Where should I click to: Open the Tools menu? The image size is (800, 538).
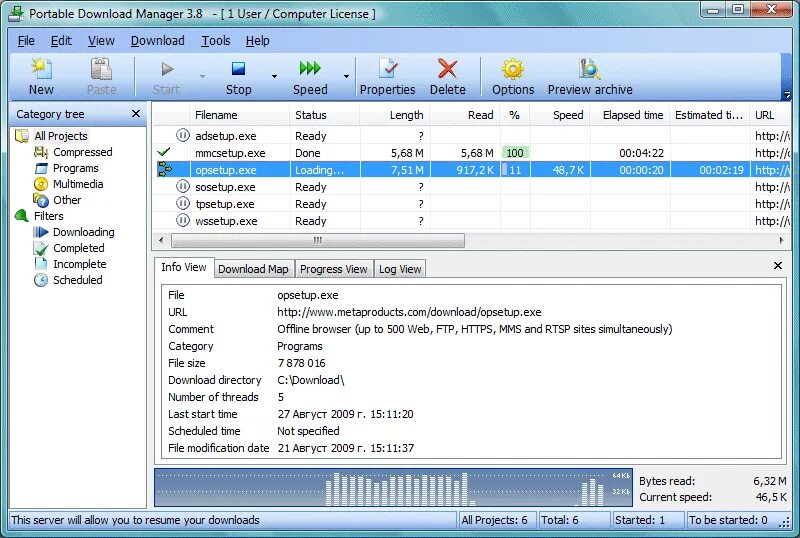215,41
